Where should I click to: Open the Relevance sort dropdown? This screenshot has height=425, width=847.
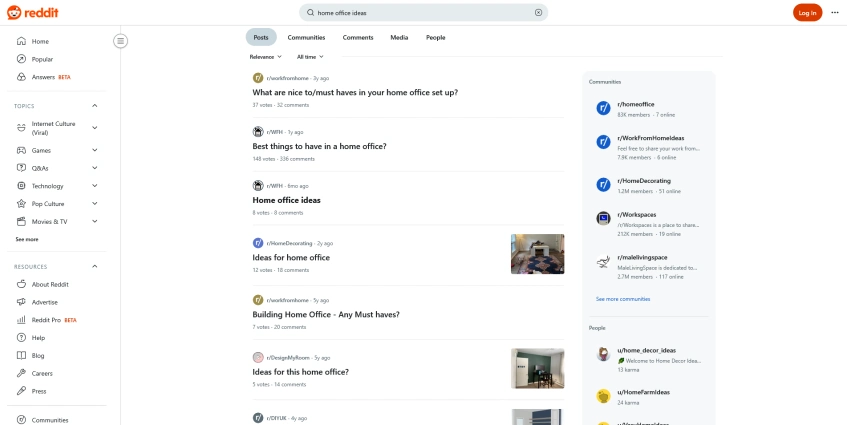(x=265, y=57)
